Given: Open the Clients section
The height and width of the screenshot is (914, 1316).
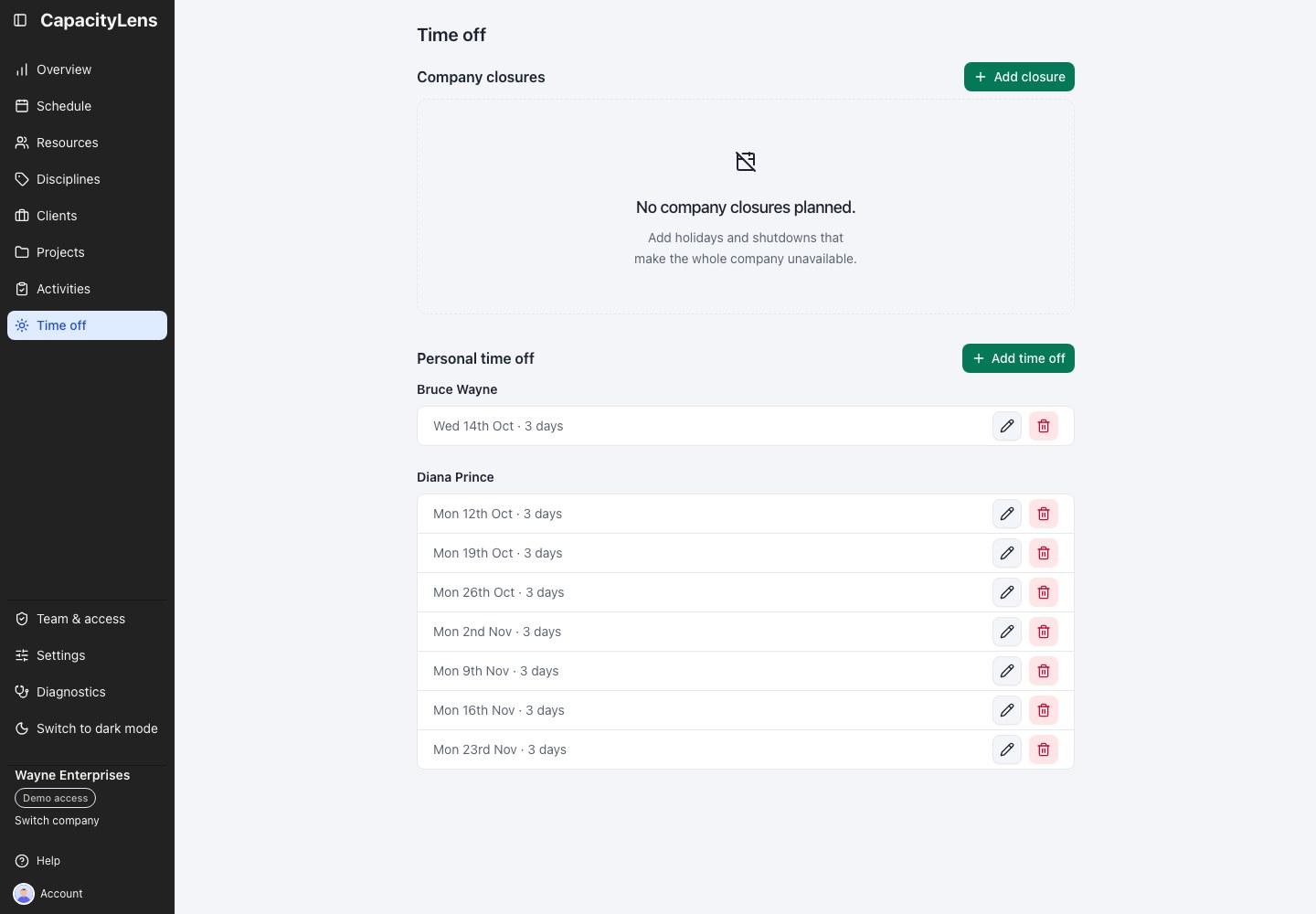Looking at the screenshot, I should point(87,216).
